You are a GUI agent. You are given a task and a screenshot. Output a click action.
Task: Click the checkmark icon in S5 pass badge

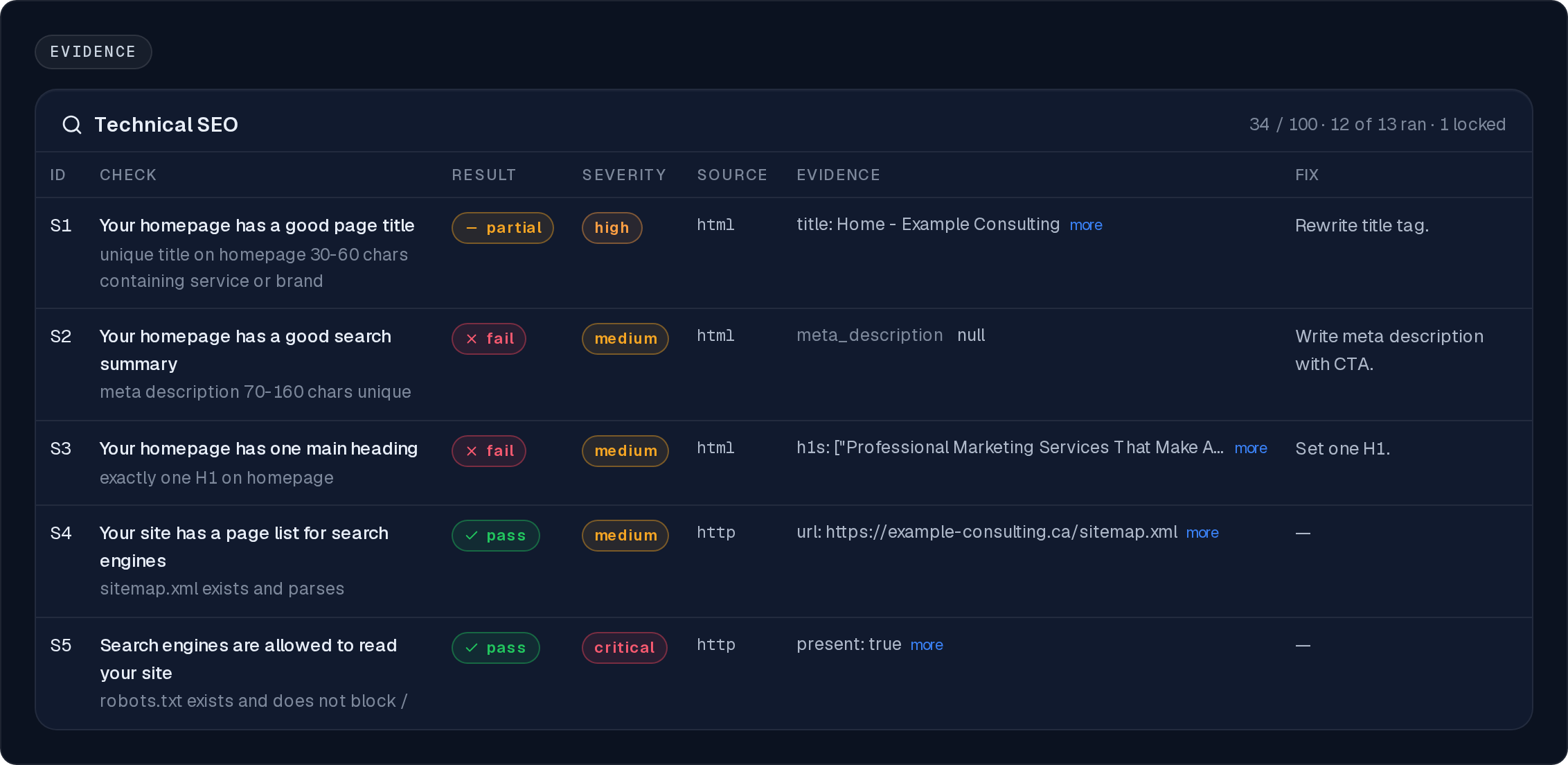(472, 648)
